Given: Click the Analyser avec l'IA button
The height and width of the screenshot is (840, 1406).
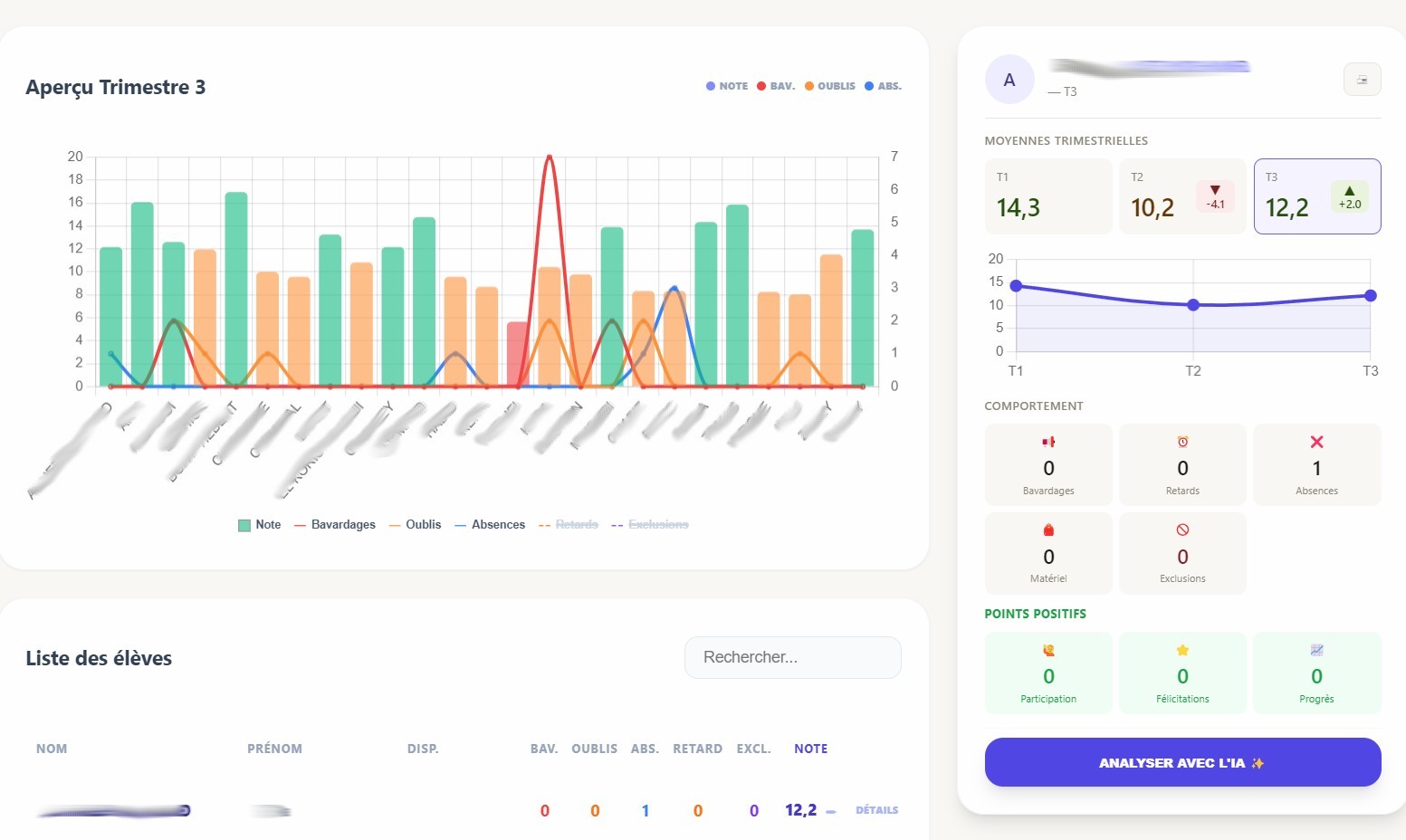Looking at the screenshot, I should tap(1181, 762).
